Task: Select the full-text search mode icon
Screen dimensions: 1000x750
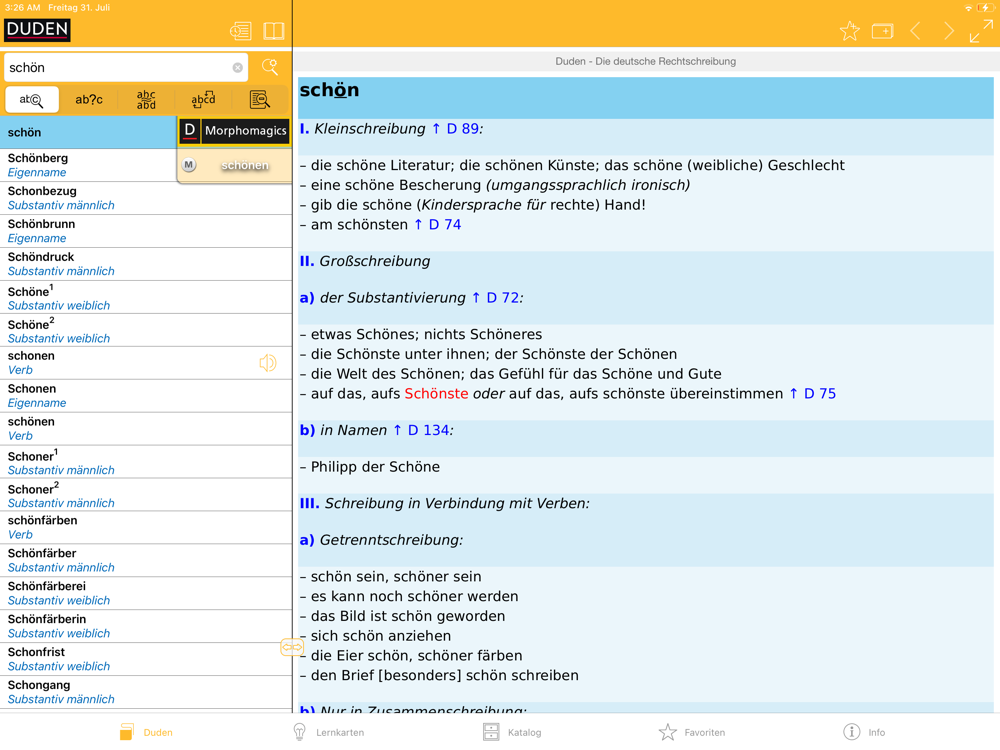Action: pyautogui.click(x=260, y=99)
